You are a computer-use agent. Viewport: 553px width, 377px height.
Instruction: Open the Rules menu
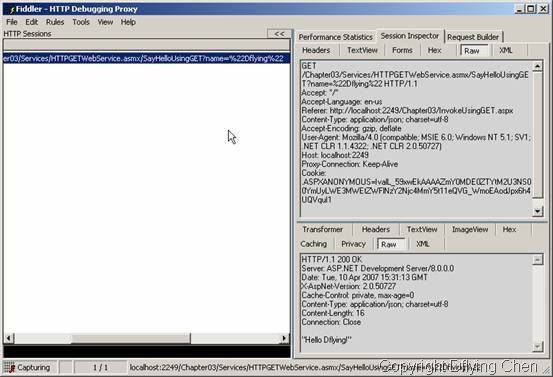click(55, 22)
